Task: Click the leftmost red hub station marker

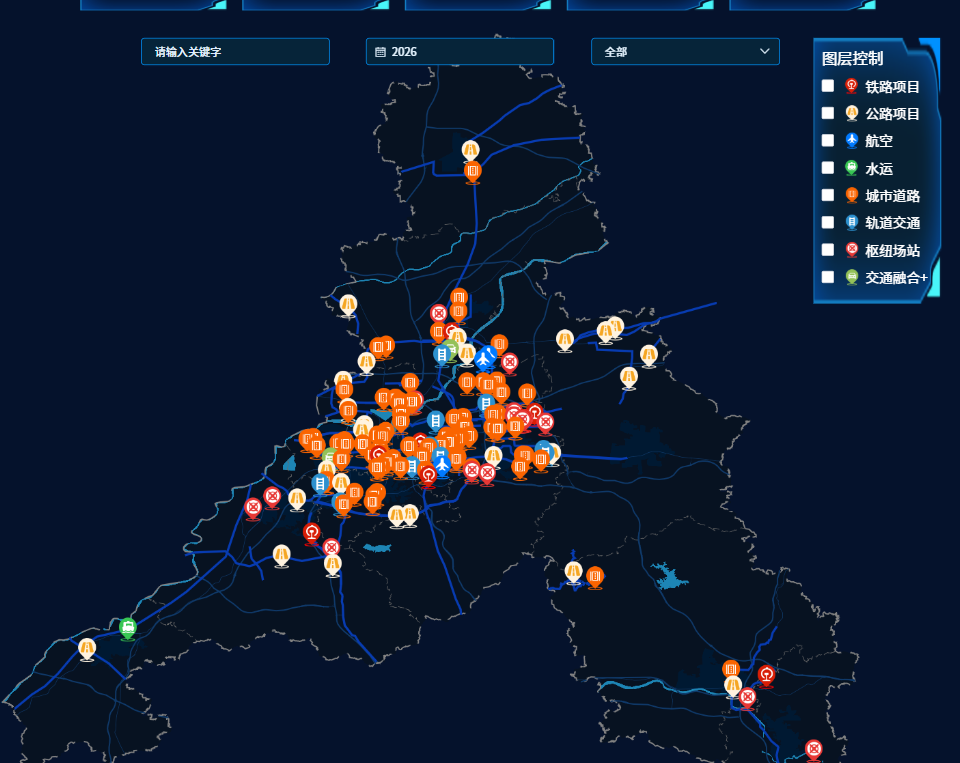Action: pyautogui.click(x=253, y=507)
